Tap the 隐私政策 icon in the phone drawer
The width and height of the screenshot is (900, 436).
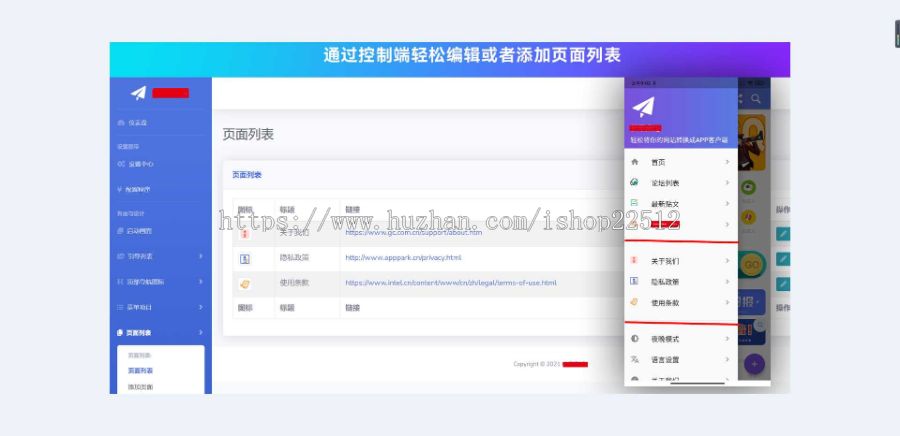(x=634, y=281)
